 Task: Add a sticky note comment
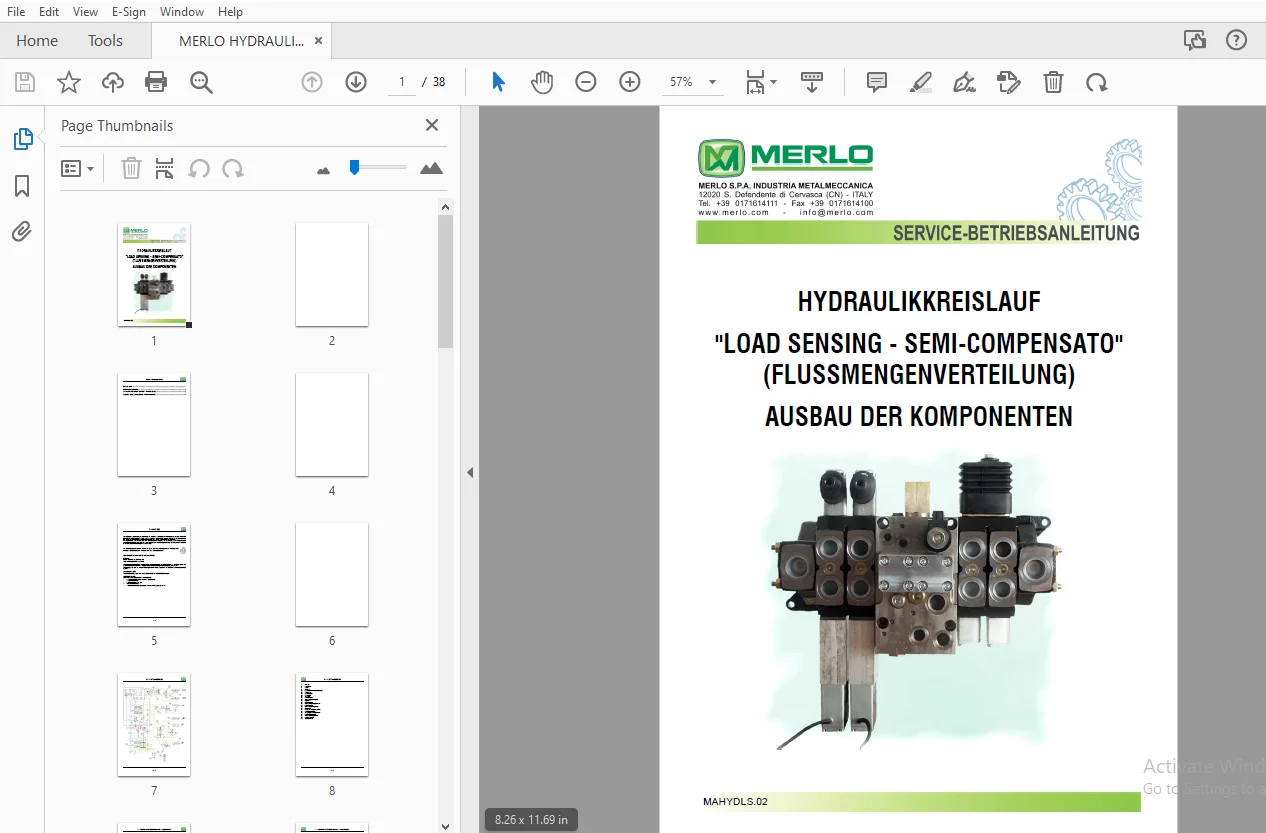pyautogui.click(x=877, y=82)
